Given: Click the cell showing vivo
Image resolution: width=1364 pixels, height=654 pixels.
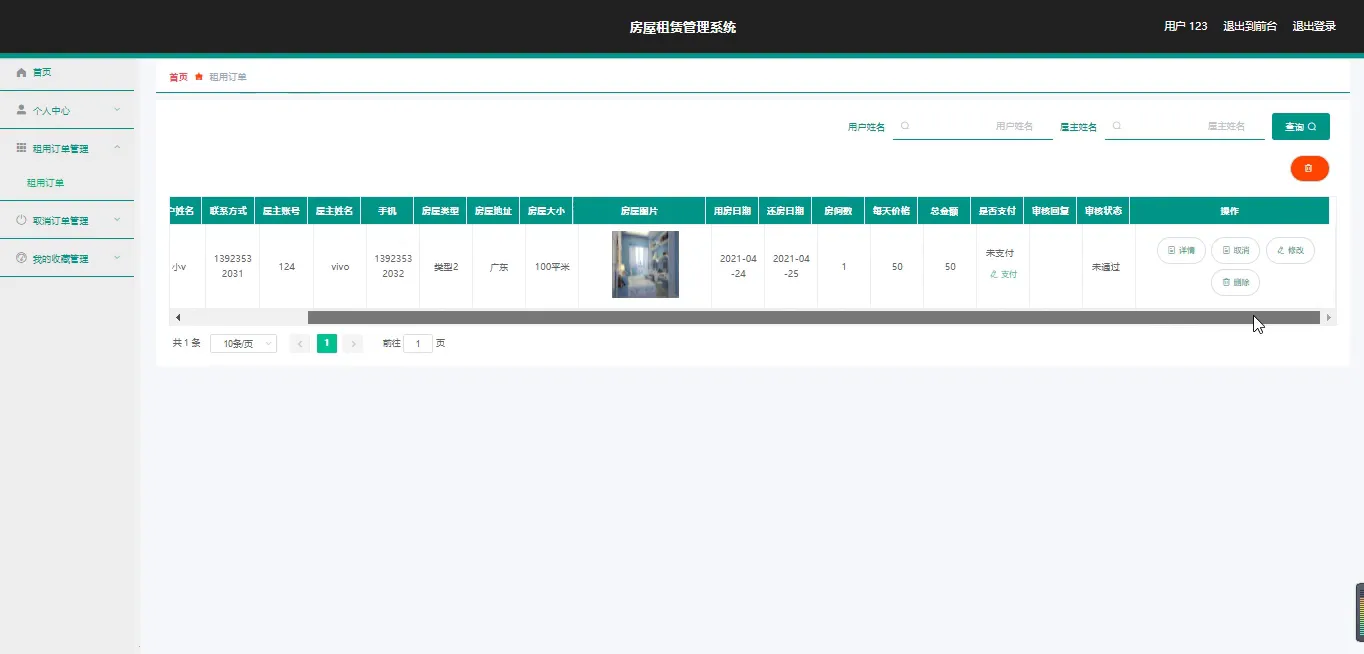Looking at the screenshot, I should 340,267.
